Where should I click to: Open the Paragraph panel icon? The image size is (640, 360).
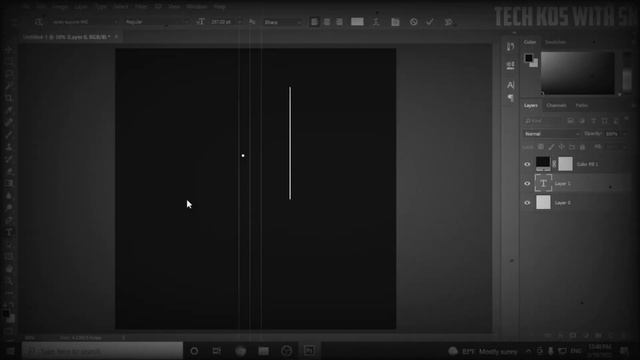tap(511, 98)
